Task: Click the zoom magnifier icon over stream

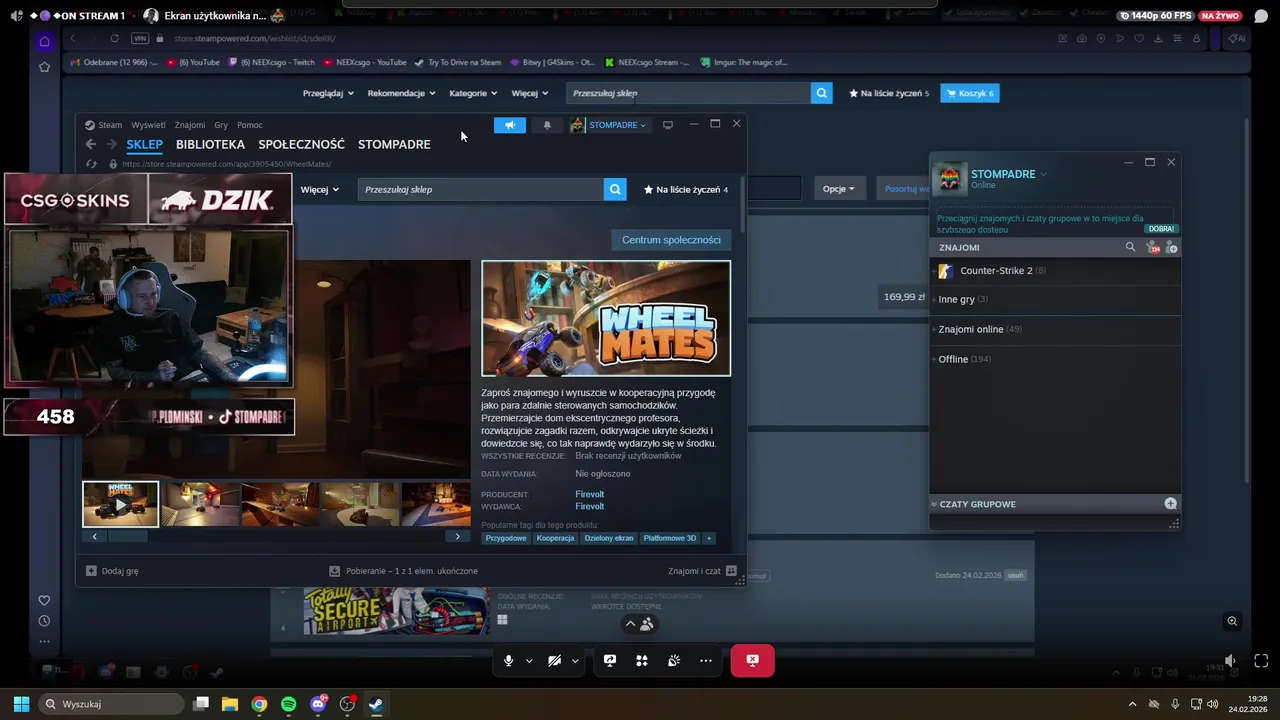Action: [1232, 621]
